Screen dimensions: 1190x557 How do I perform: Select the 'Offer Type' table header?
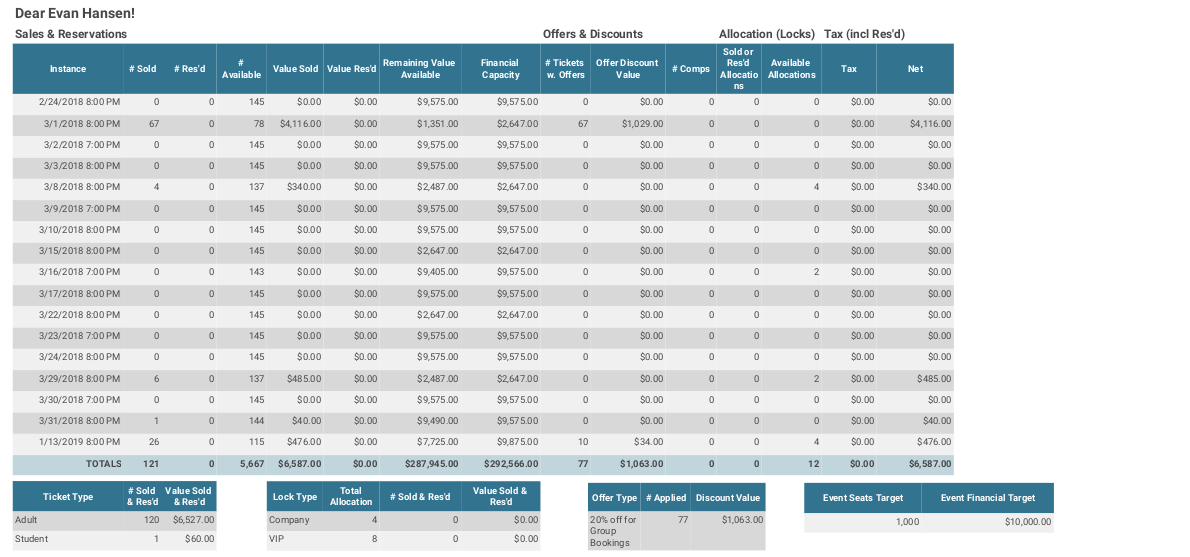614,498
